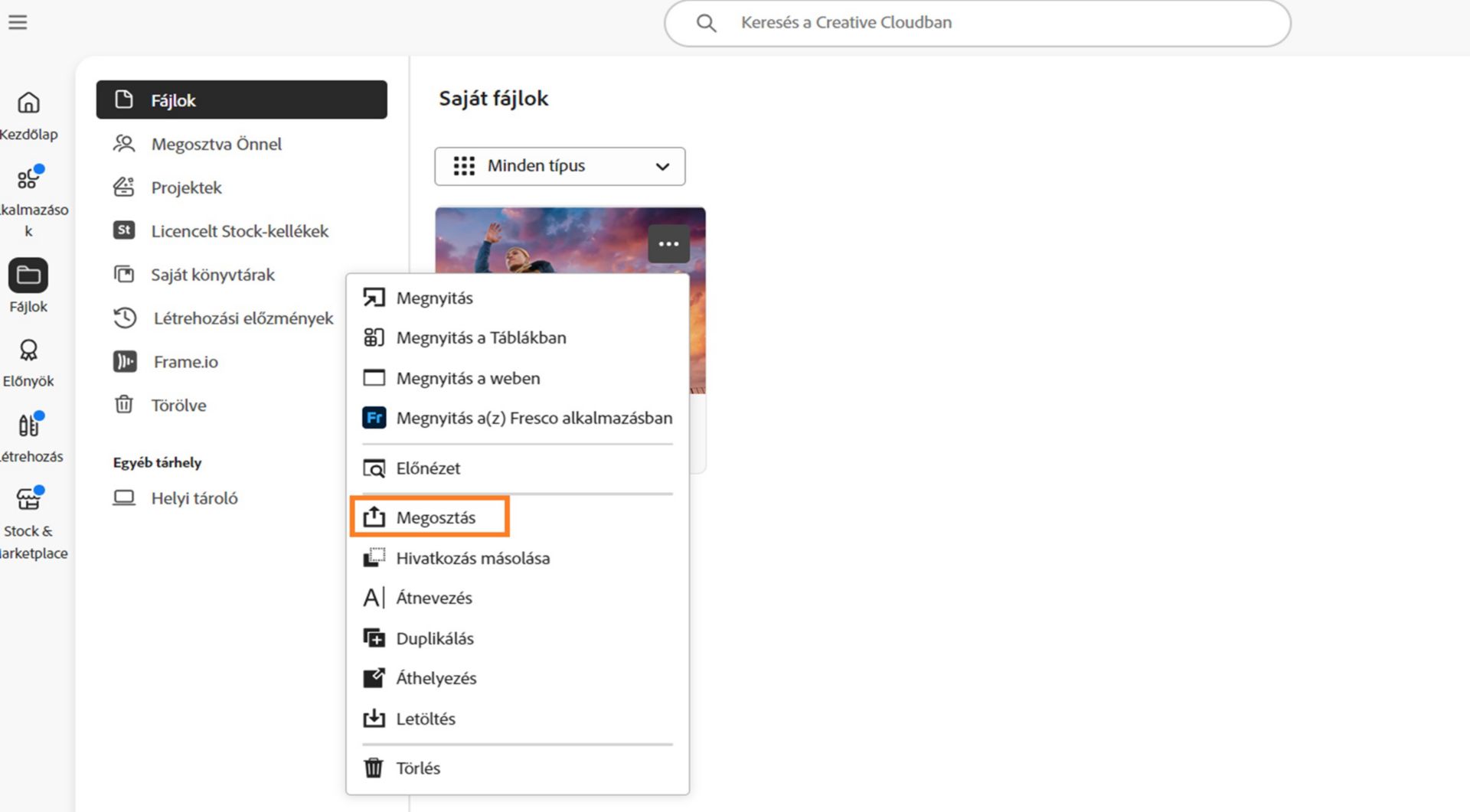
Task: Open Stock & Marketplace icon
Action: (28, 499)
